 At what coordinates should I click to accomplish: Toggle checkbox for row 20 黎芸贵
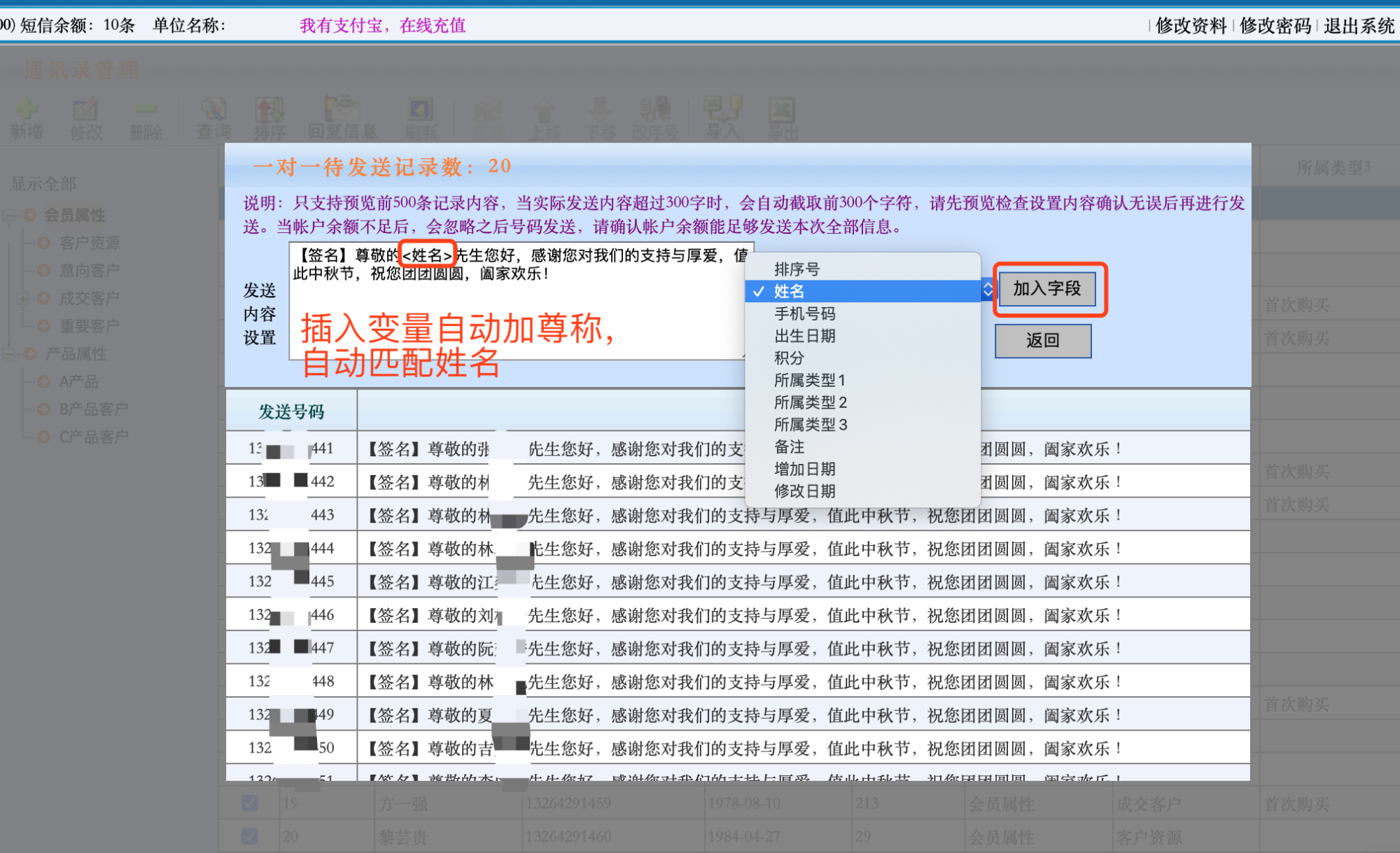coord(249,836)
